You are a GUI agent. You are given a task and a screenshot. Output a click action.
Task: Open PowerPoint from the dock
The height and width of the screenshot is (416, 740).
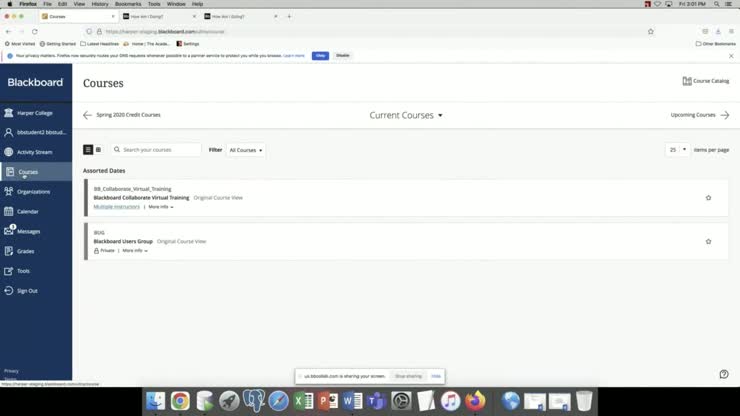pos(328,401)
